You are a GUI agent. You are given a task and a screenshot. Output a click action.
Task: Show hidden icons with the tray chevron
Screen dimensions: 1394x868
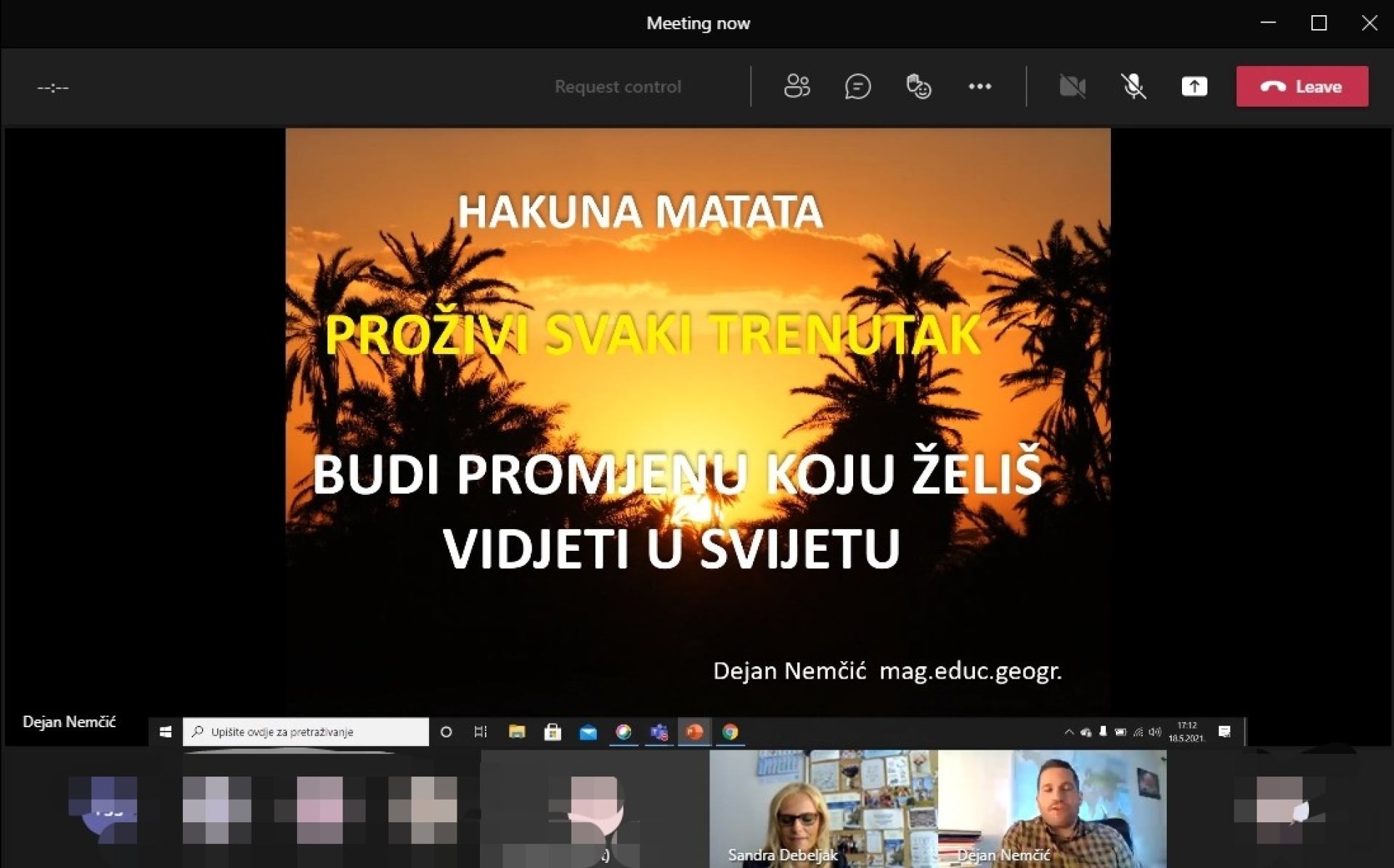click(1069, 732)
